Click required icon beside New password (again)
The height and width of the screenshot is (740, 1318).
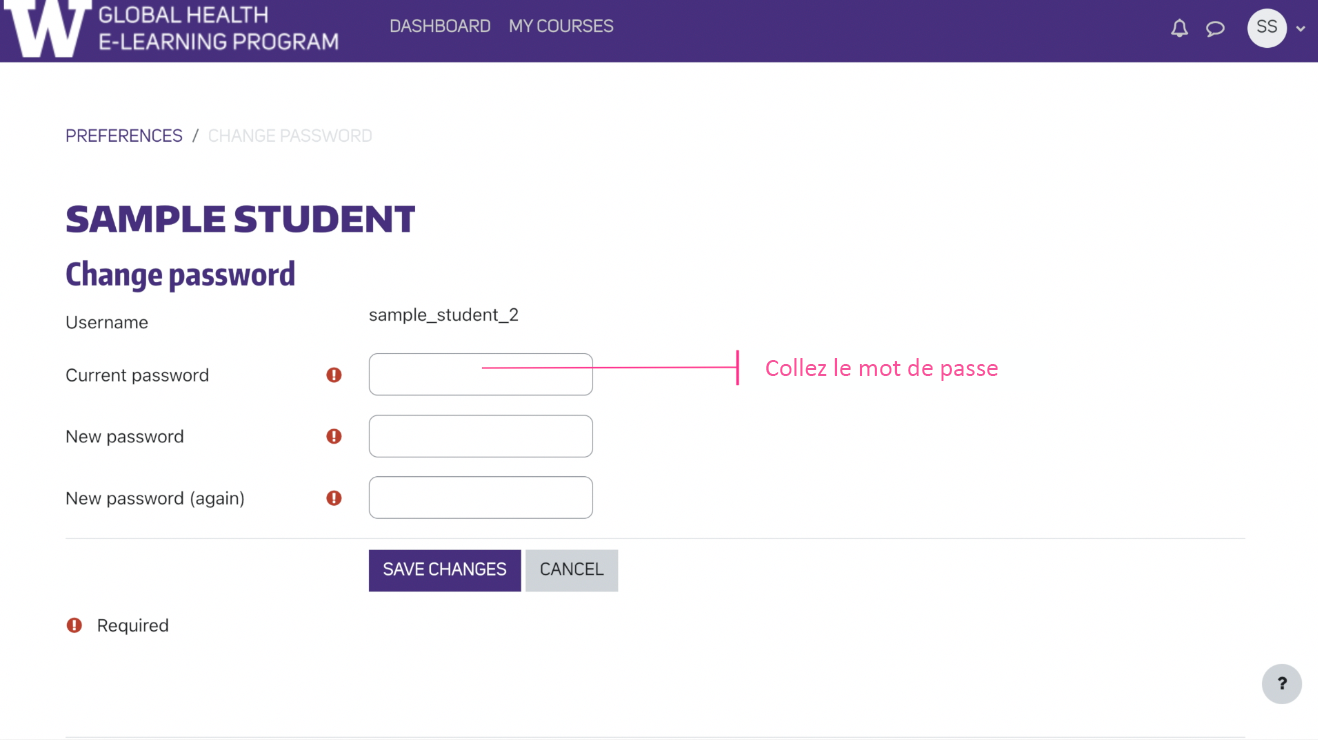pyautogui.click(x=334, y=498)
